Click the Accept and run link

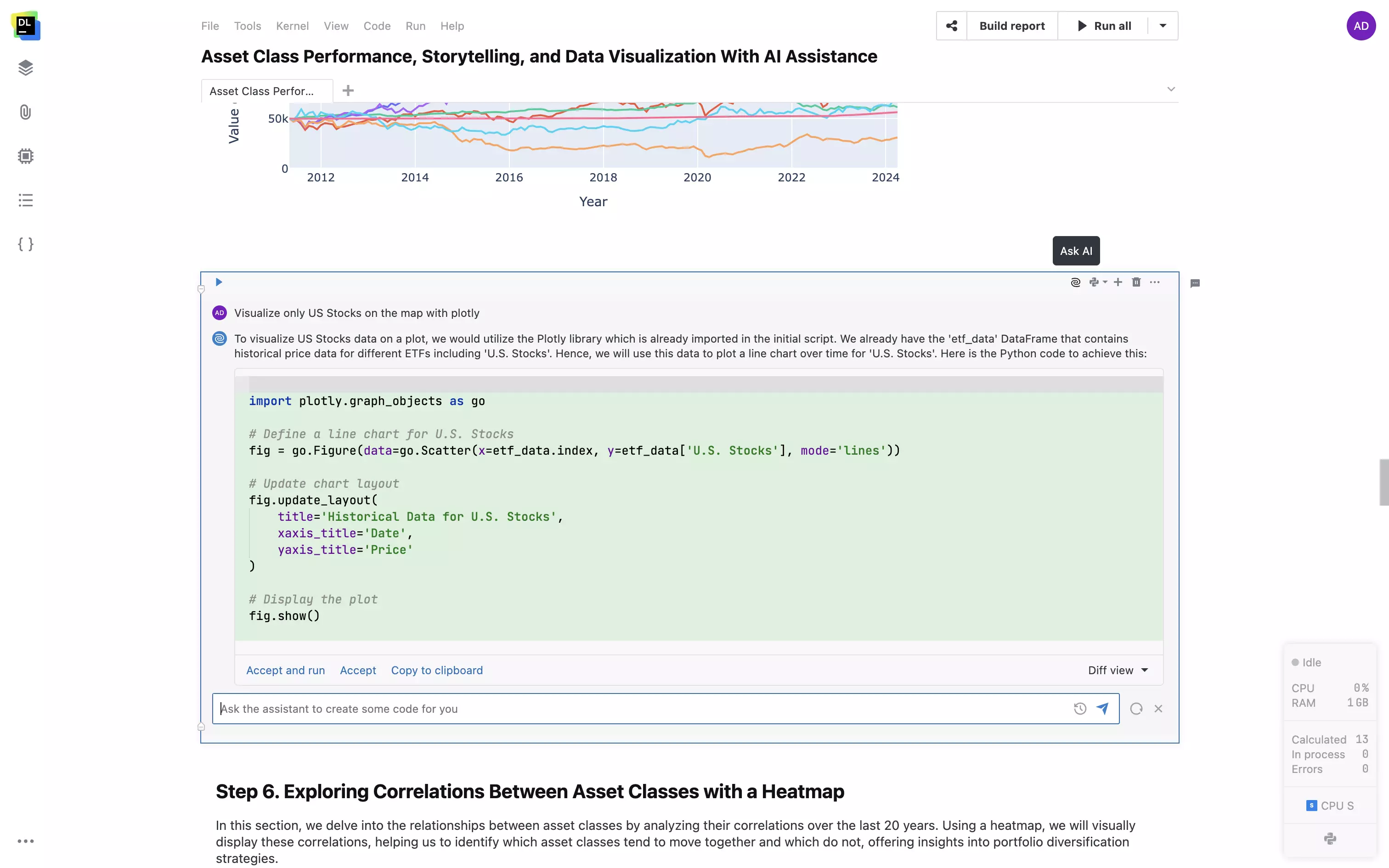point(285,671)
